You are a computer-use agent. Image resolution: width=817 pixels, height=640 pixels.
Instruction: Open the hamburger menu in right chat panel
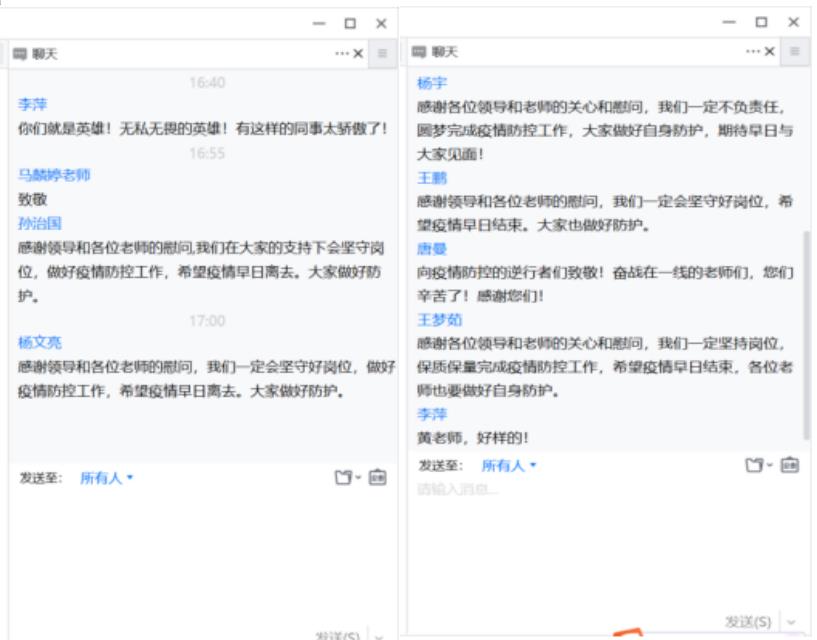(794, 51)
